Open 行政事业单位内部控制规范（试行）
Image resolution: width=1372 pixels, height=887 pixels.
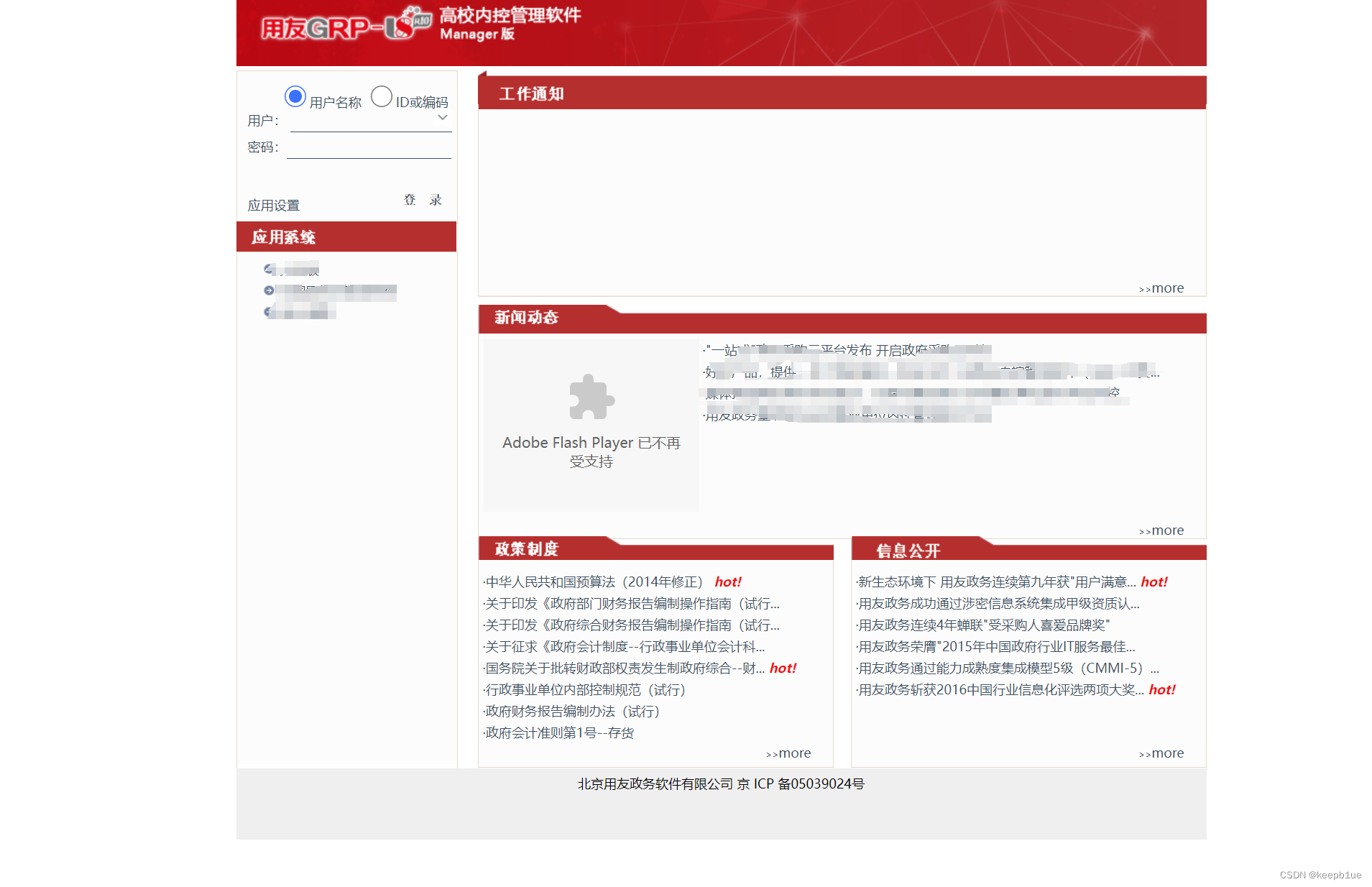[586, 690]
